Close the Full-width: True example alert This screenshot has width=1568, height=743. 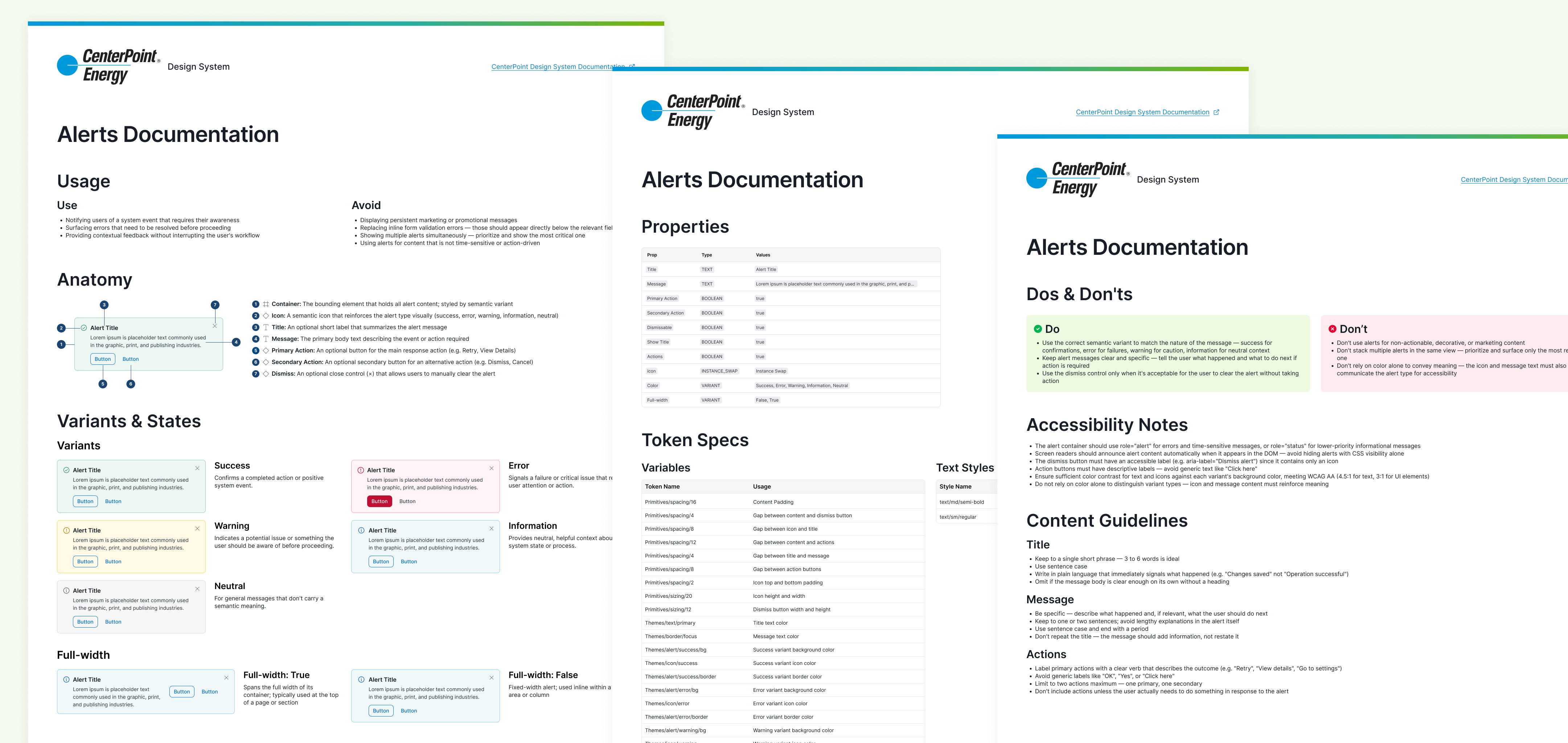[226, 678]
